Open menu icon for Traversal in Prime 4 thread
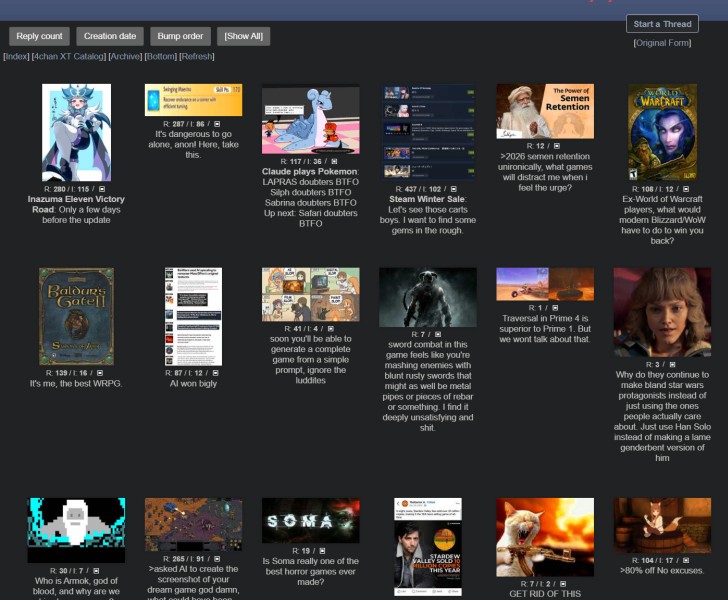 pos(555,308)
